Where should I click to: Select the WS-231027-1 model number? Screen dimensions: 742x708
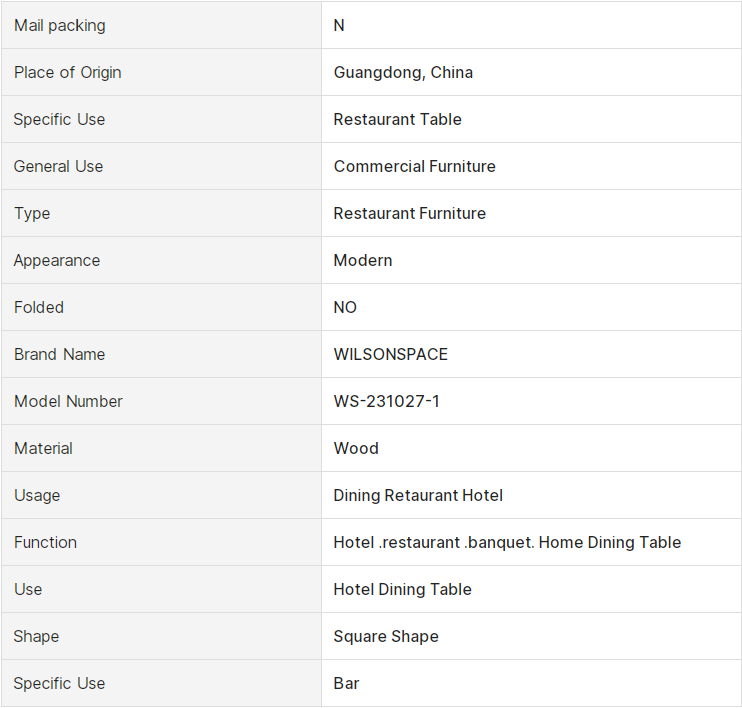click(387, 401)
